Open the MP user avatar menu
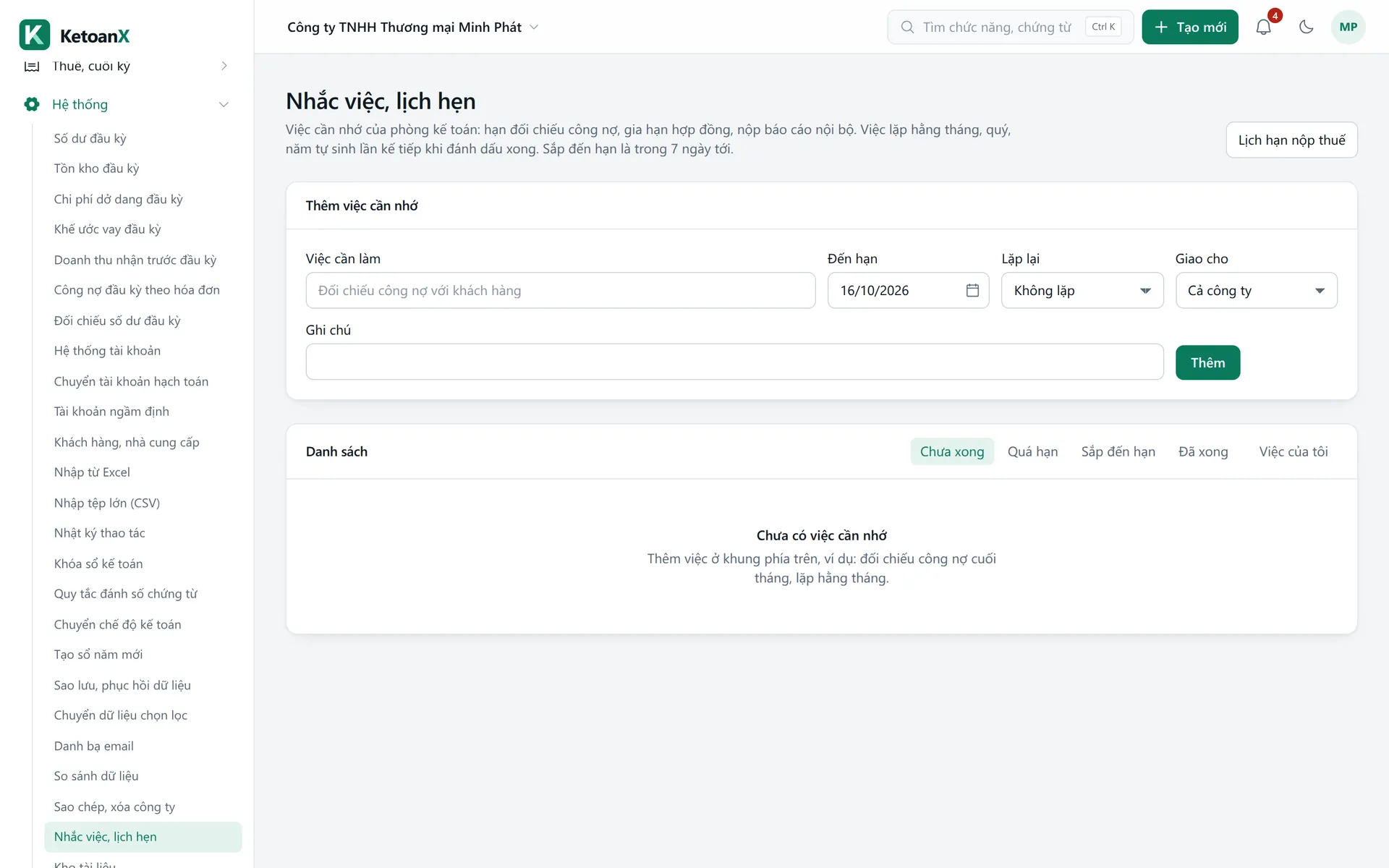1389x868 pixels. [1348, 27]
